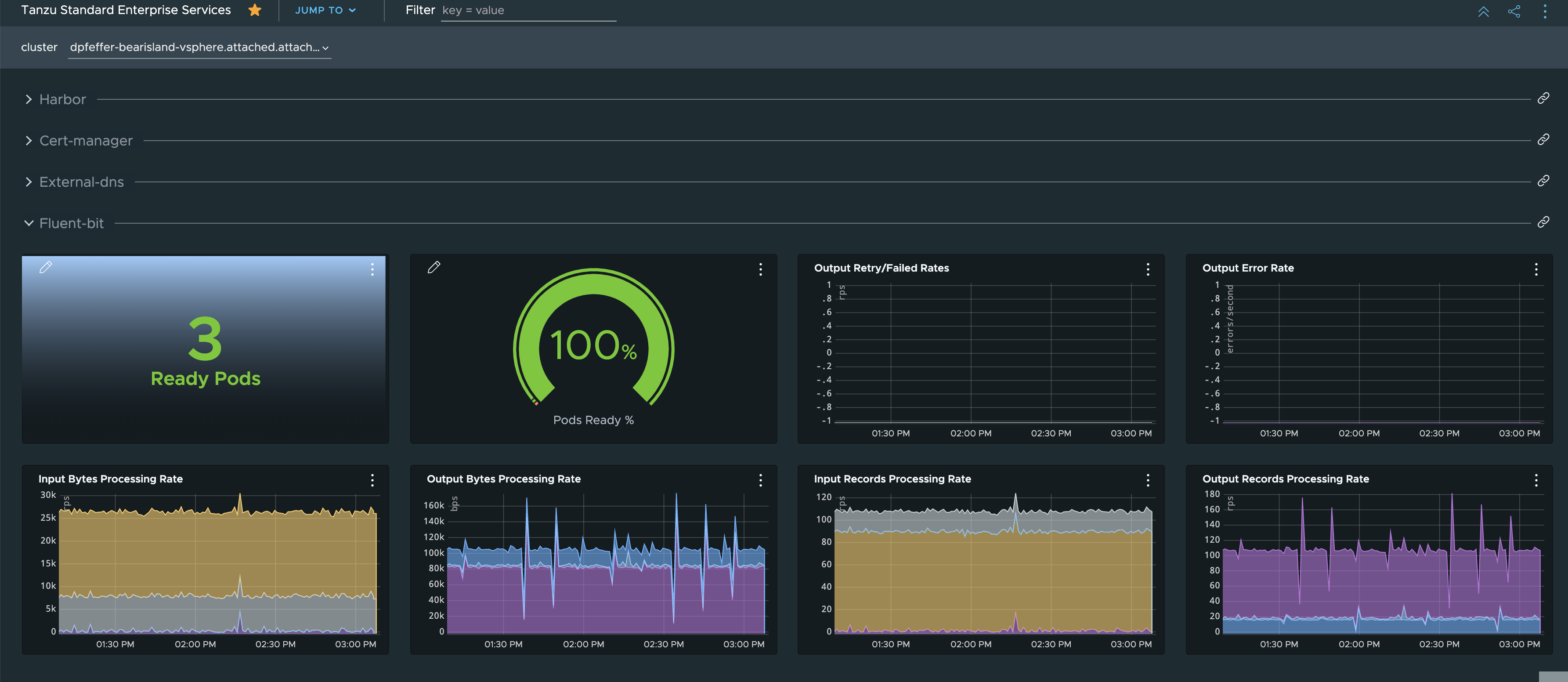Open Input Bytes Processing Rate options menu

tap(372, 480)
